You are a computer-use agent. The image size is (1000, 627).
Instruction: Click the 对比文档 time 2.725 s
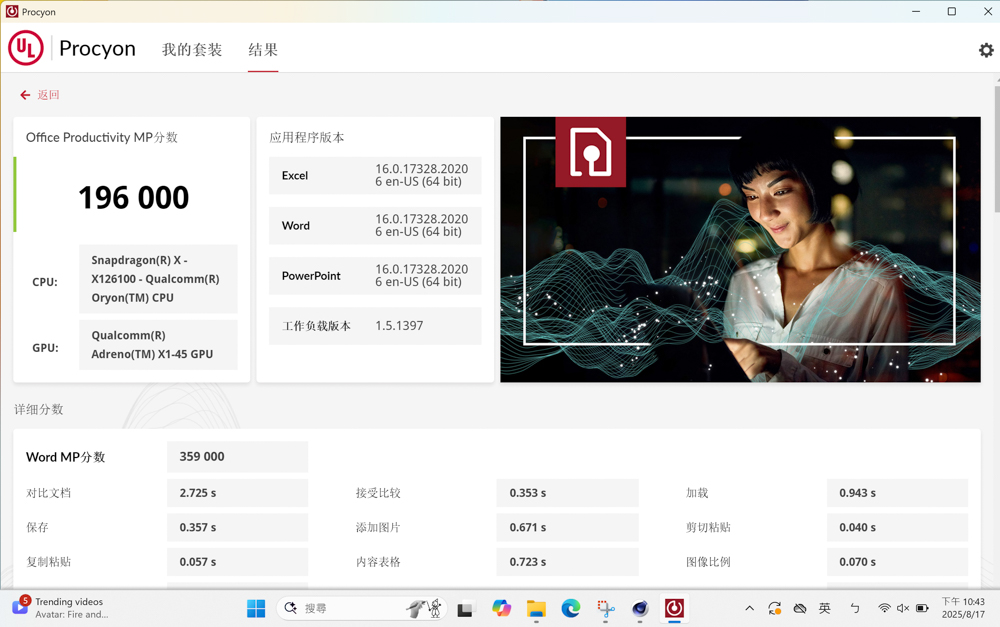[x=237, y=493]
